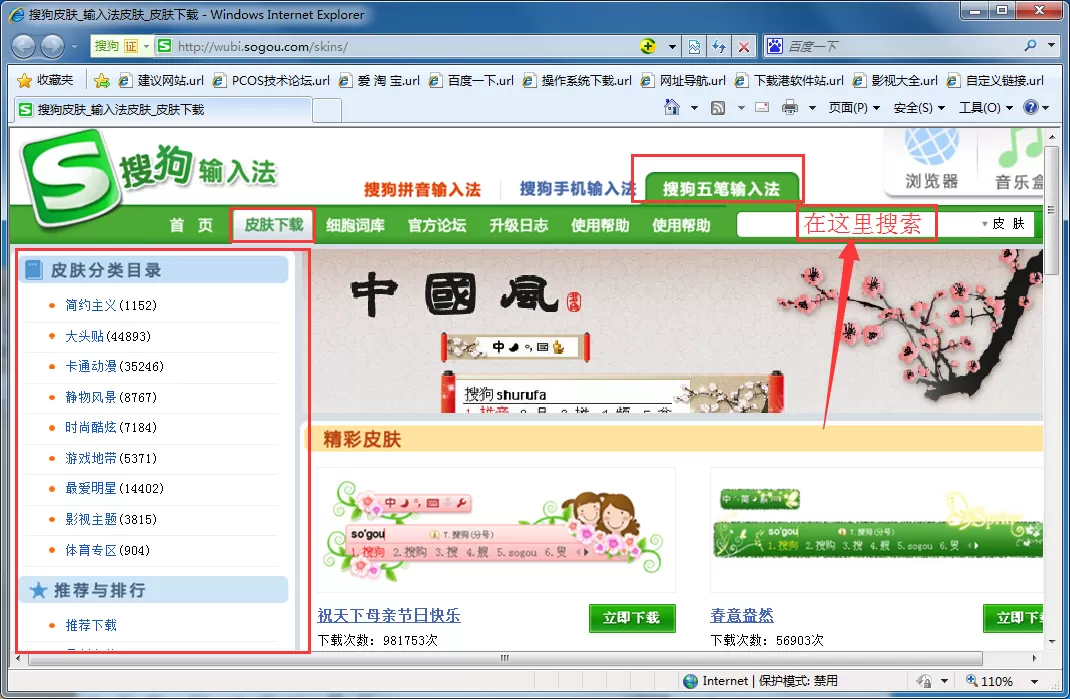Open the 皮肤 search type dropdown
This screenshot has width=1070, height=699.
(x=1004, y=224)
